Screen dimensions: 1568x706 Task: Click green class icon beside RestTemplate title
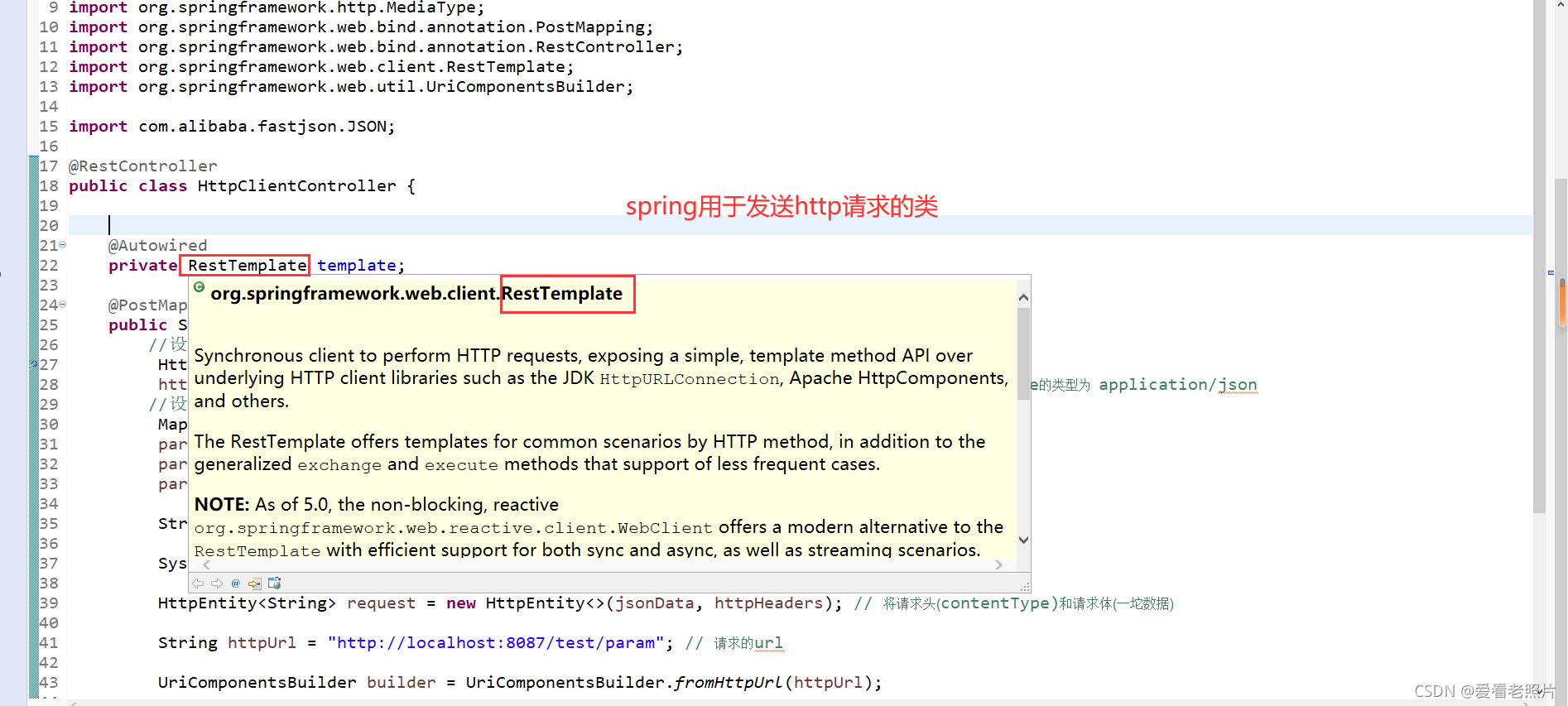coord(200,287)
